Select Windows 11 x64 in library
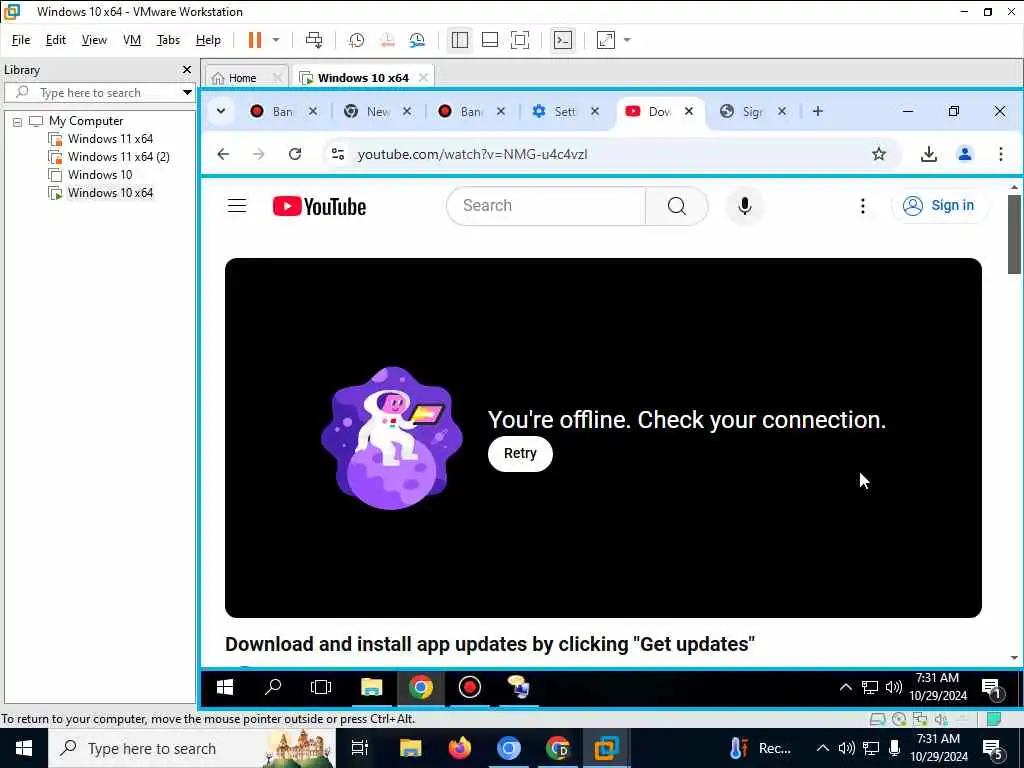This screenshot has height=768, width=1024. (110, 138)
